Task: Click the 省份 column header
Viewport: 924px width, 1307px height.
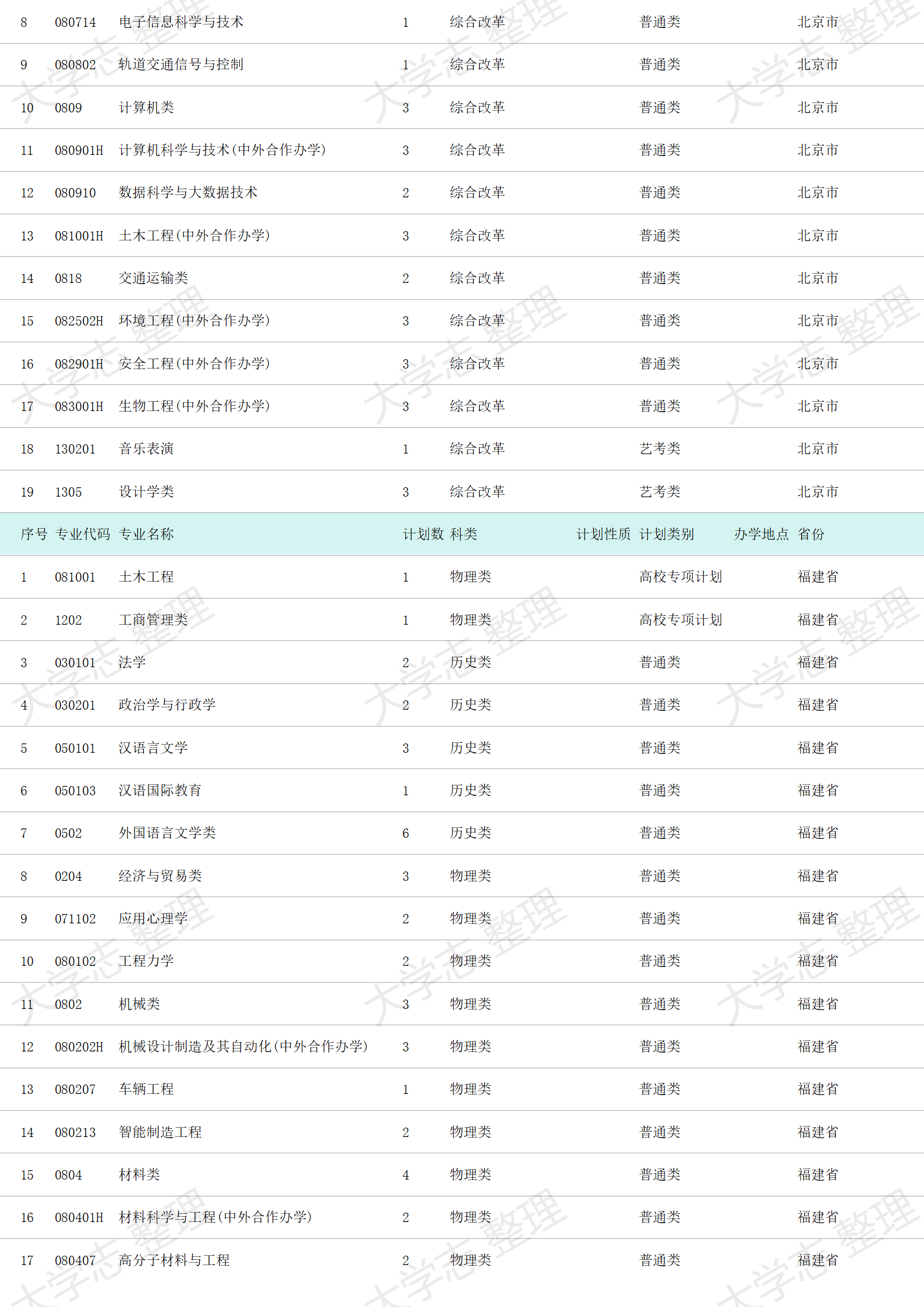Action: (x=810, y=534)
